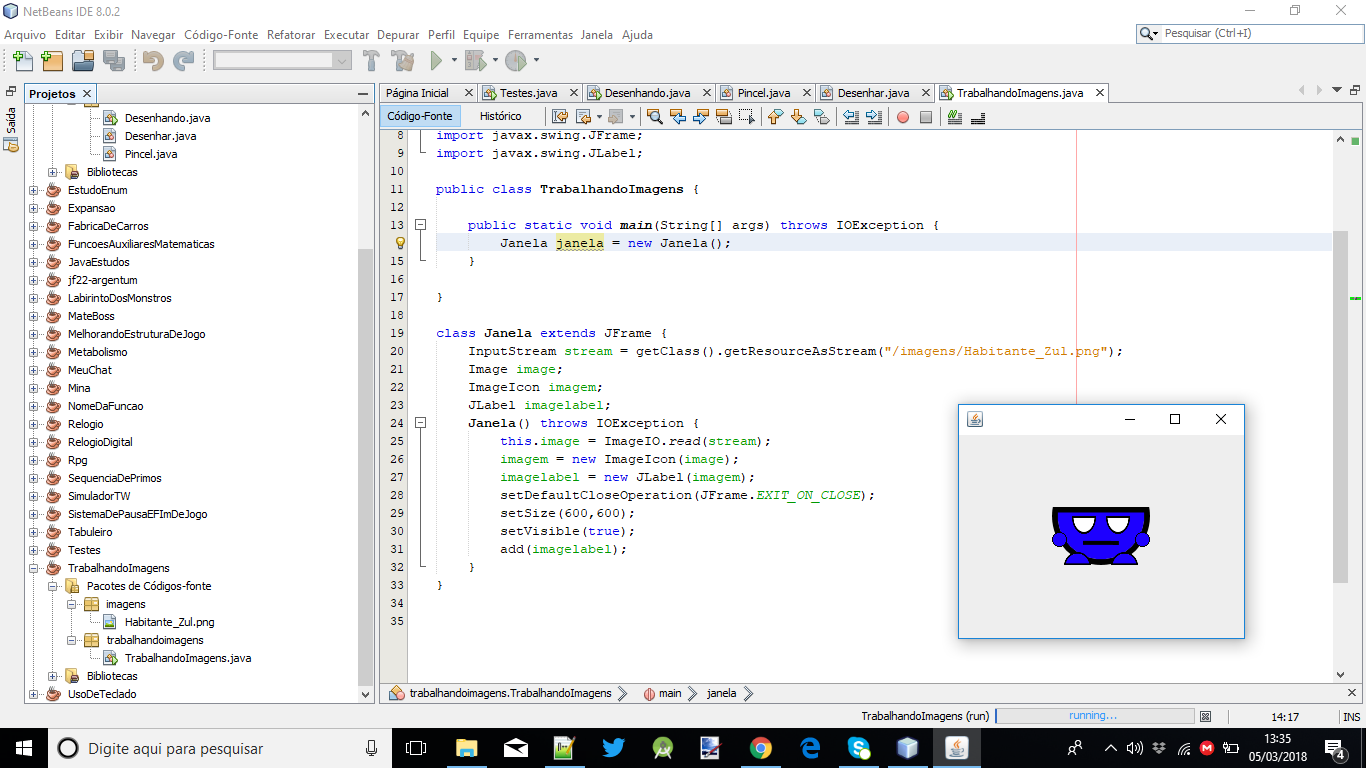Toggle a bookmark with the bookmark icon
This screenshot has height=768, width=1366.
(x=822, y=117)
